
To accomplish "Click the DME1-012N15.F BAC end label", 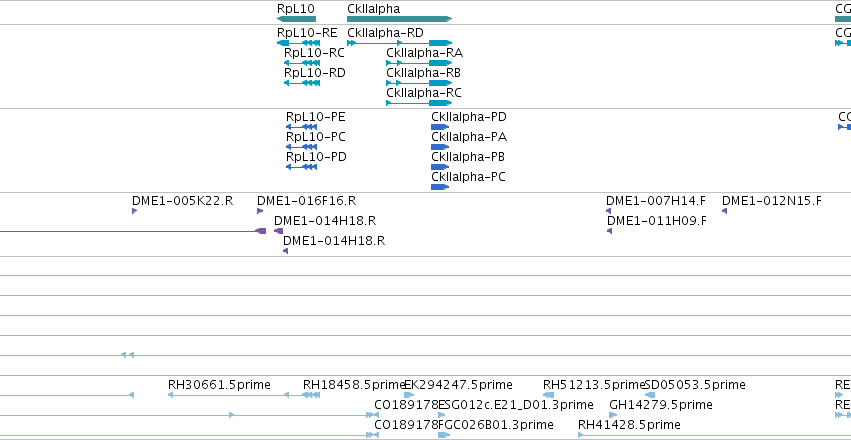I will click(x=772, y=201).
